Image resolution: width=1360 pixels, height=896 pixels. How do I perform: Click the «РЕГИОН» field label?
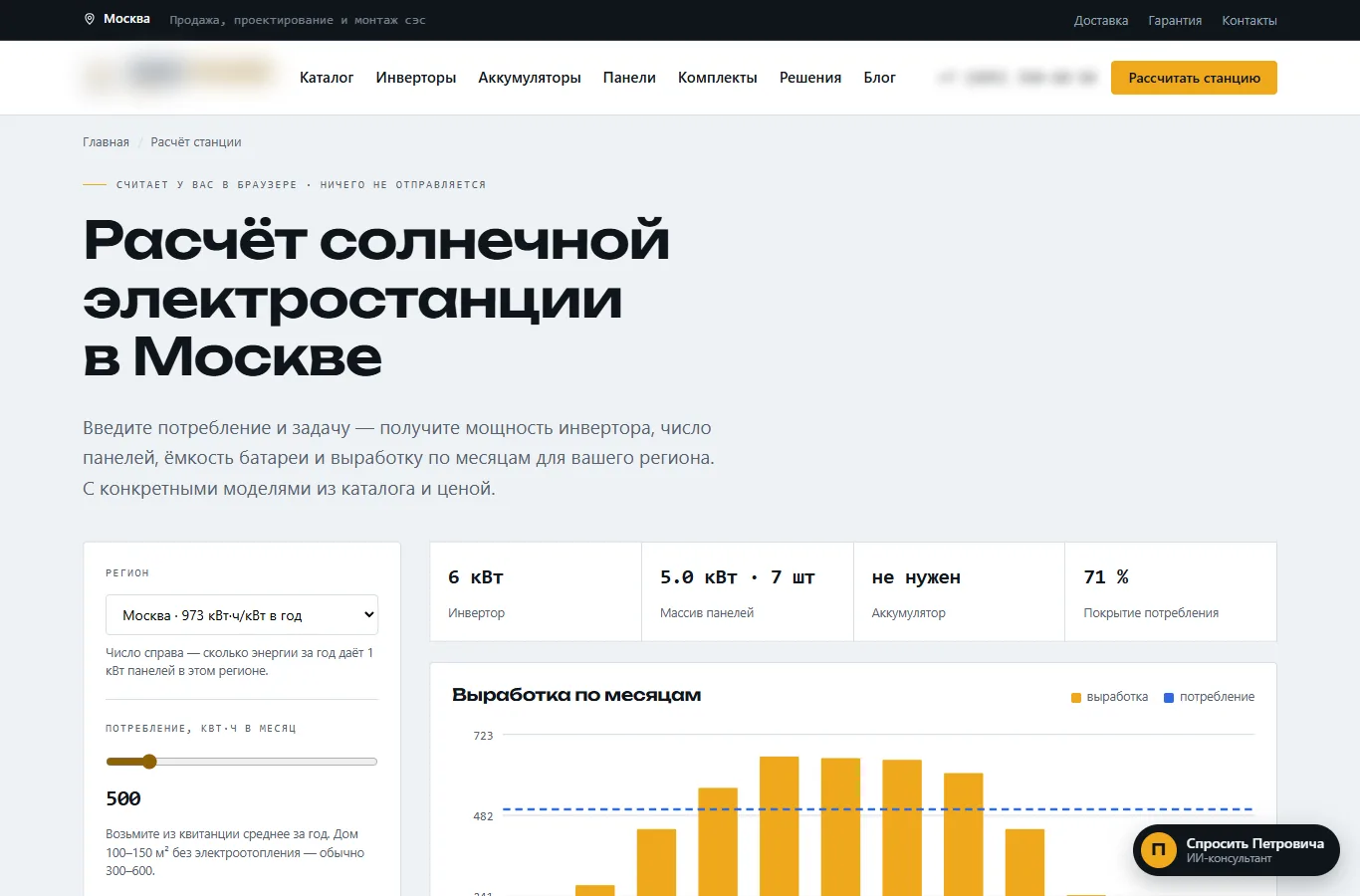pos(127,573)
